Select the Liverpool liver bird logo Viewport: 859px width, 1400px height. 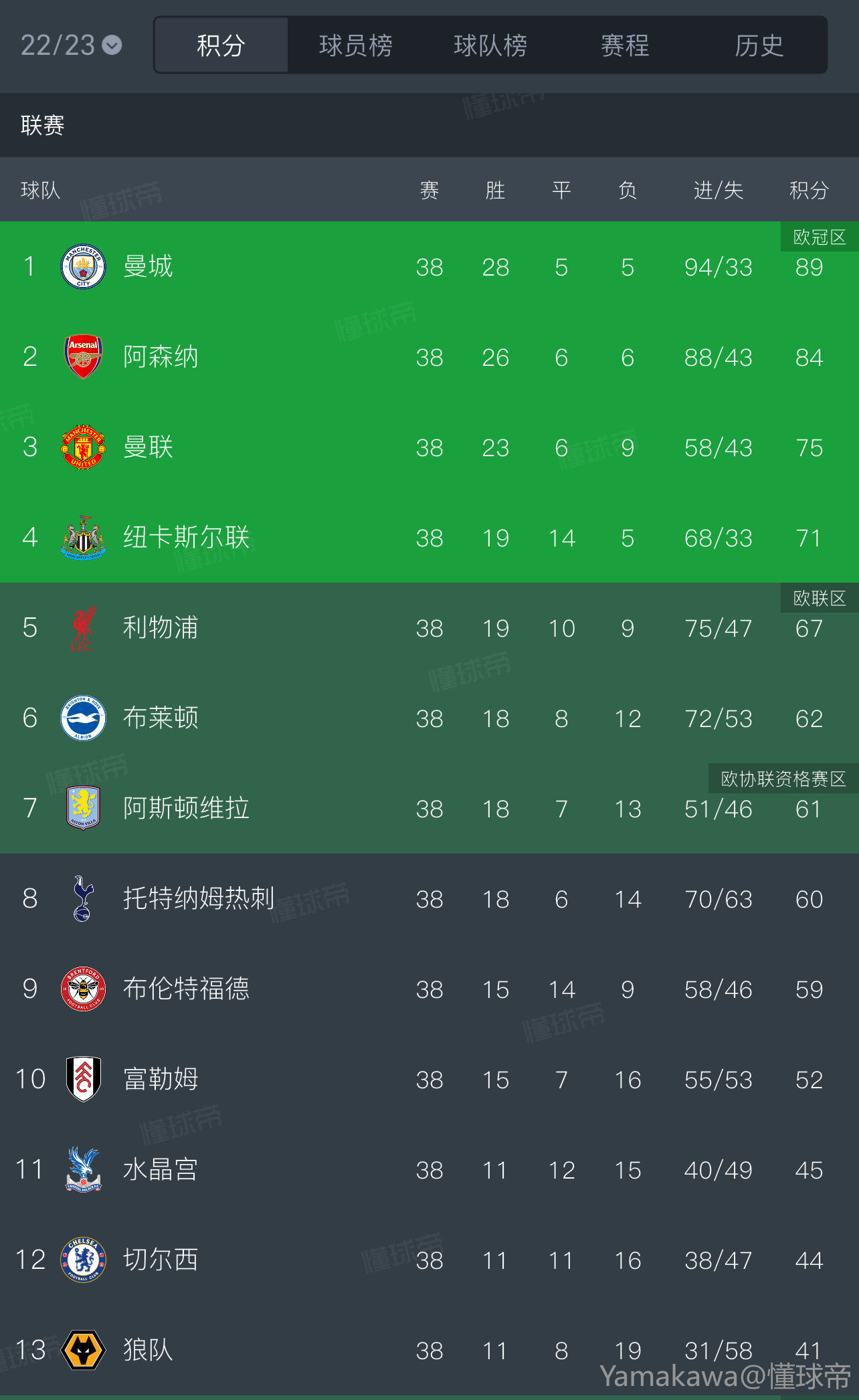pyautogui.click(x=83, y=628)
